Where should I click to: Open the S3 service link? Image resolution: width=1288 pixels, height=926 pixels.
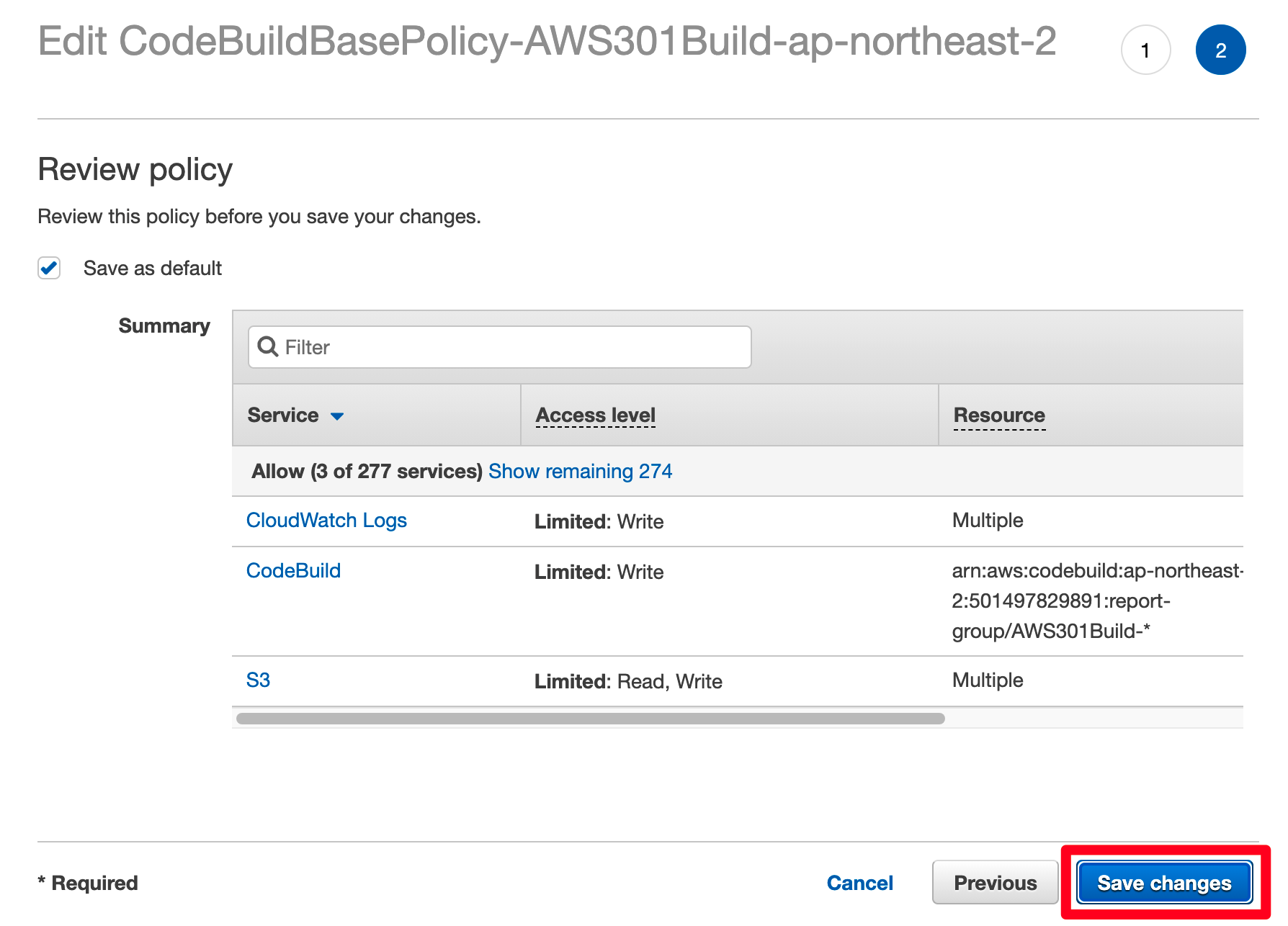[258, 680]
